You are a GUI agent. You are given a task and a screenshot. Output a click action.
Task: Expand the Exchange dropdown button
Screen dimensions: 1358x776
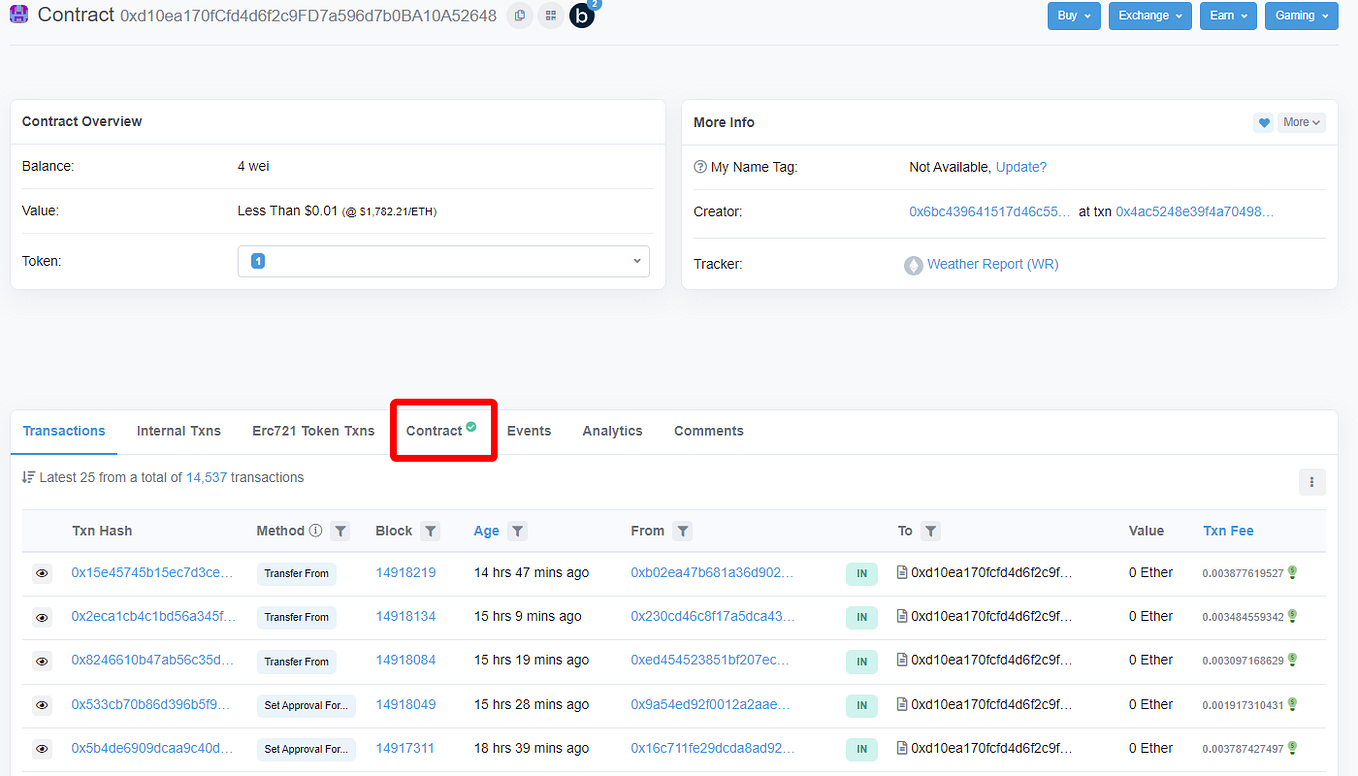click(1149, 16)
